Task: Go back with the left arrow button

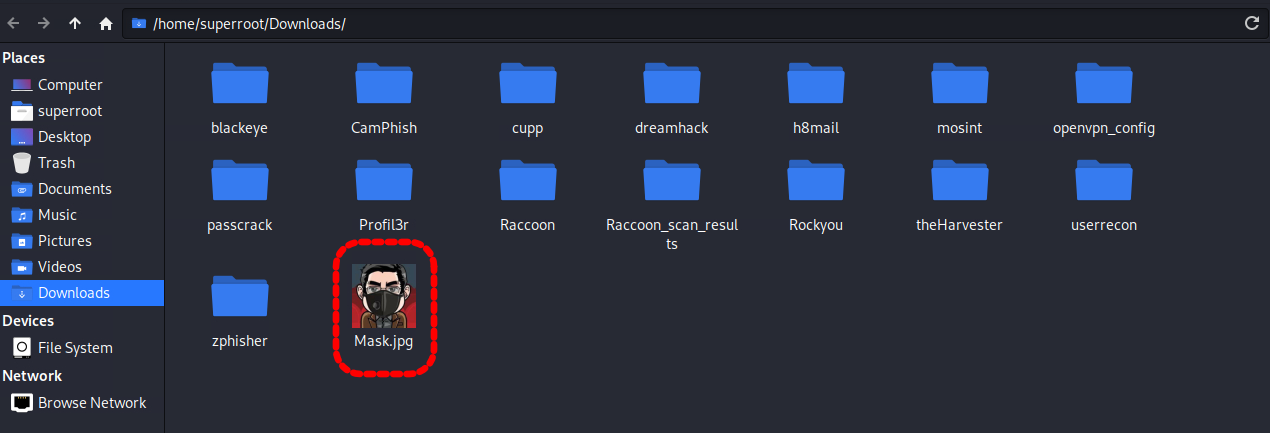Action: (x=13, y=23)
